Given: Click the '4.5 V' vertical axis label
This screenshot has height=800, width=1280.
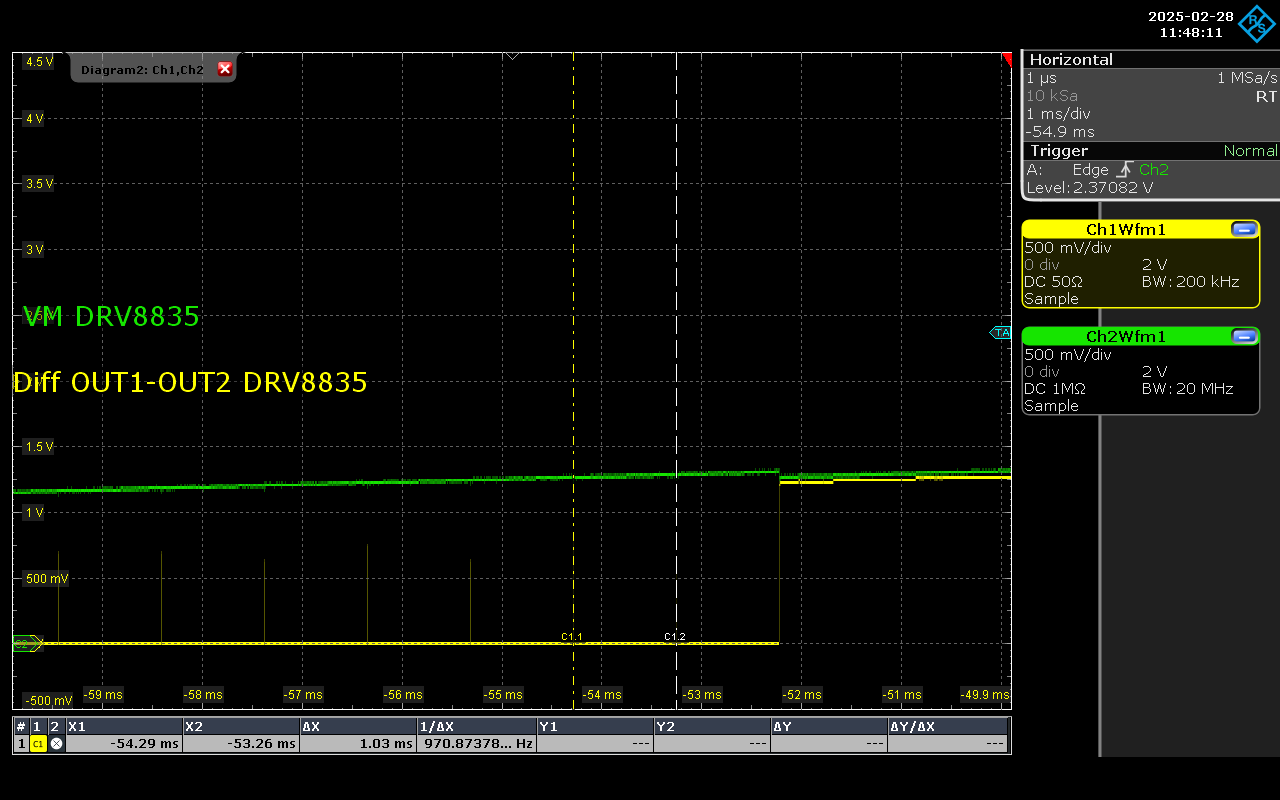Looking at the screenshot, I should point(40,62).
